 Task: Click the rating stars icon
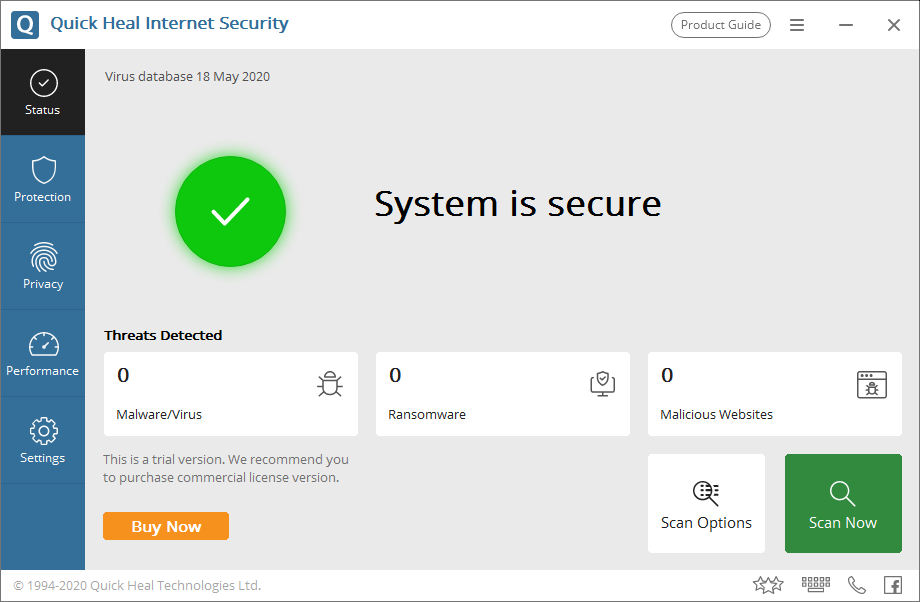[x=768, y=585]
